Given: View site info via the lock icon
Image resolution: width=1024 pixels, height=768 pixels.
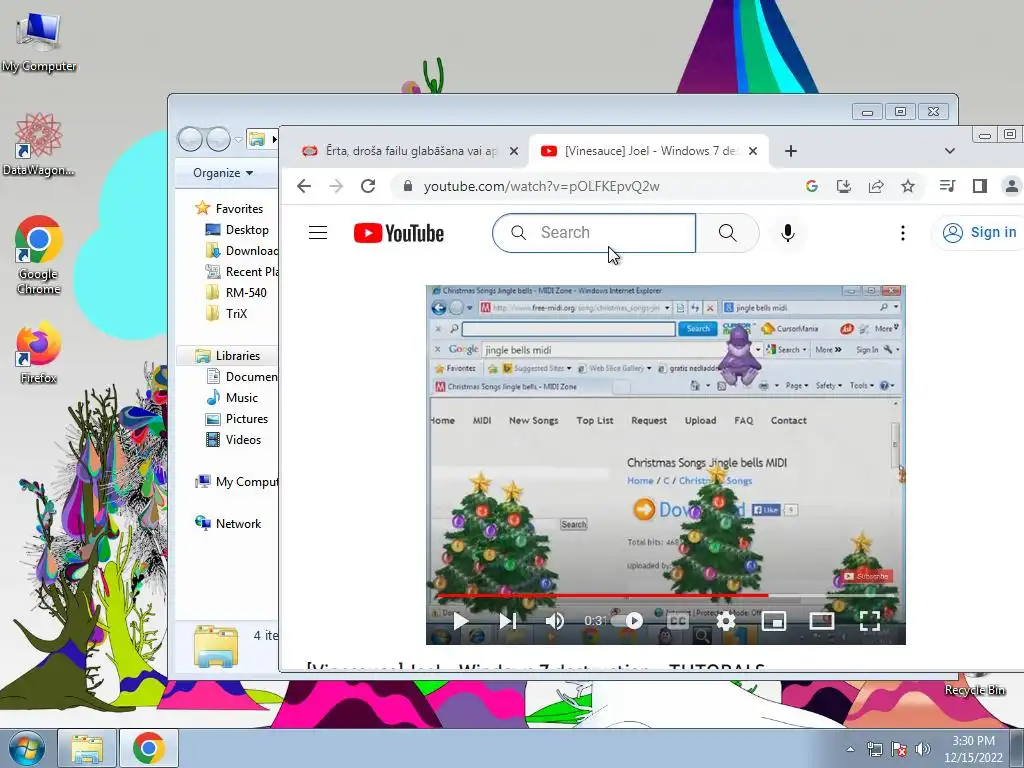Looking at the screenshot, I should tap(408, 186).
